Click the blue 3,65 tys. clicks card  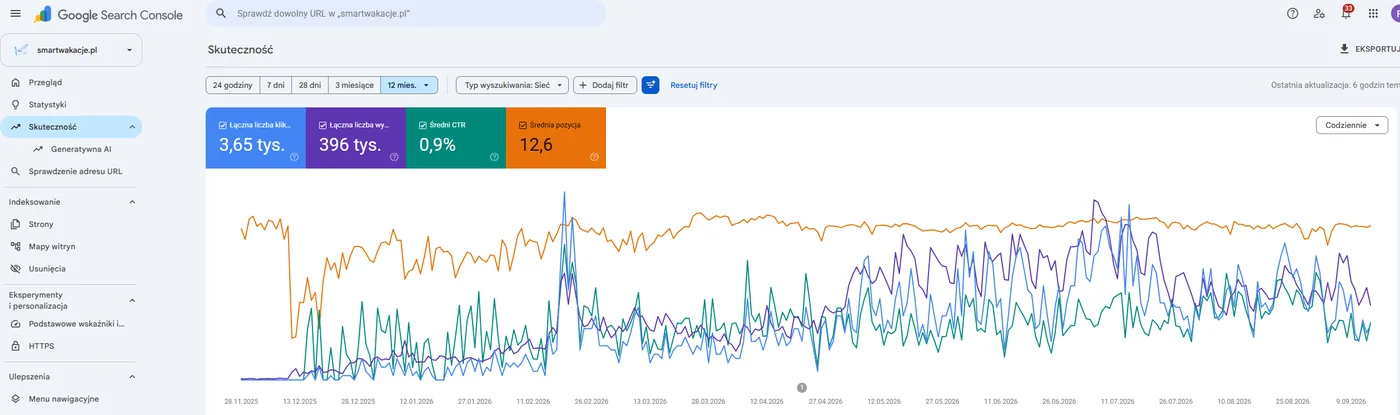(256, 138)
